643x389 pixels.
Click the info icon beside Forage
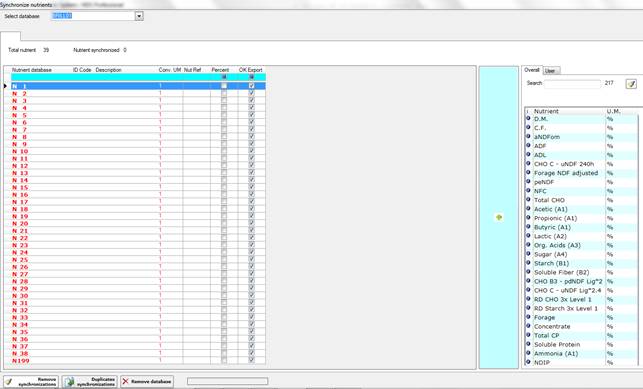(x=528, y=317)
